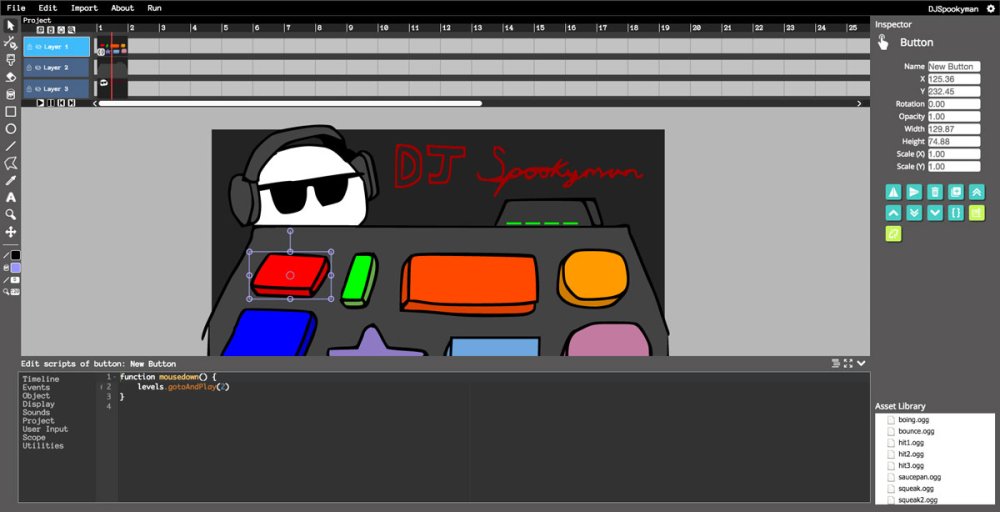Pick the Text tool (letter A)
The width and height of the screenshot is (1000, 512).
point(10,198)
